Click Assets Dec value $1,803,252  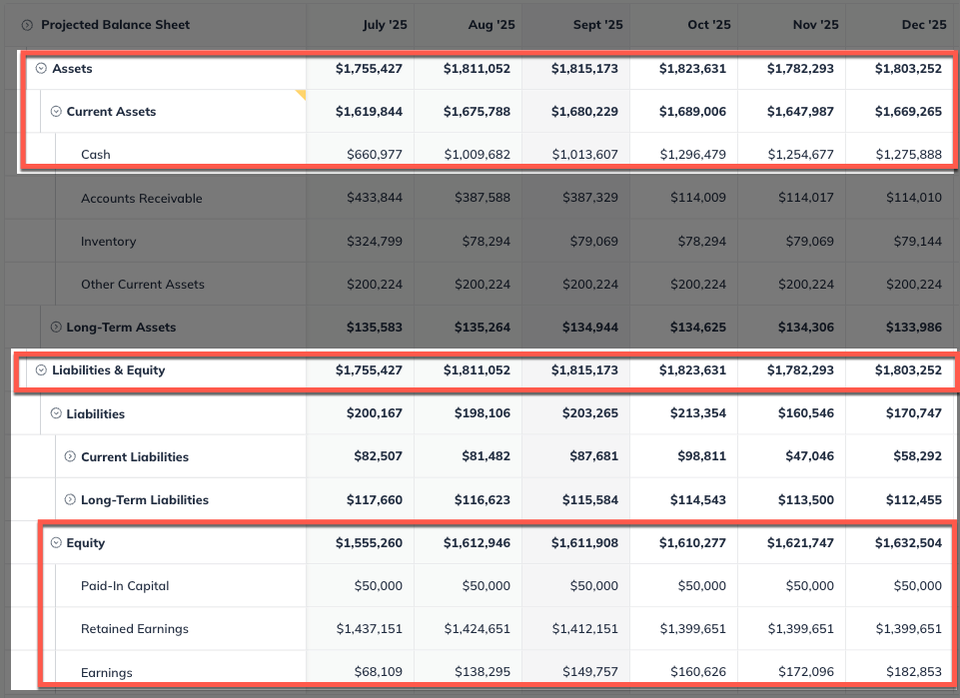pos(908,69)
